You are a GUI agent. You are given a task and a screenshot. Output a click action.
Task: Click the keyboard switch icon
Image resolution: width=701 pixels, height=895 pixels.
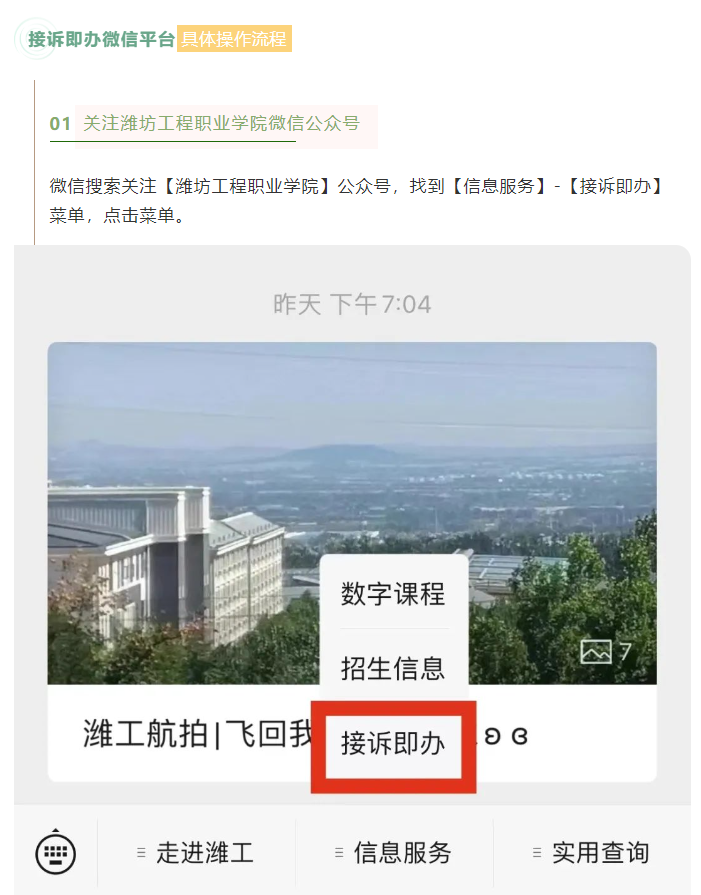pos(55,853)
